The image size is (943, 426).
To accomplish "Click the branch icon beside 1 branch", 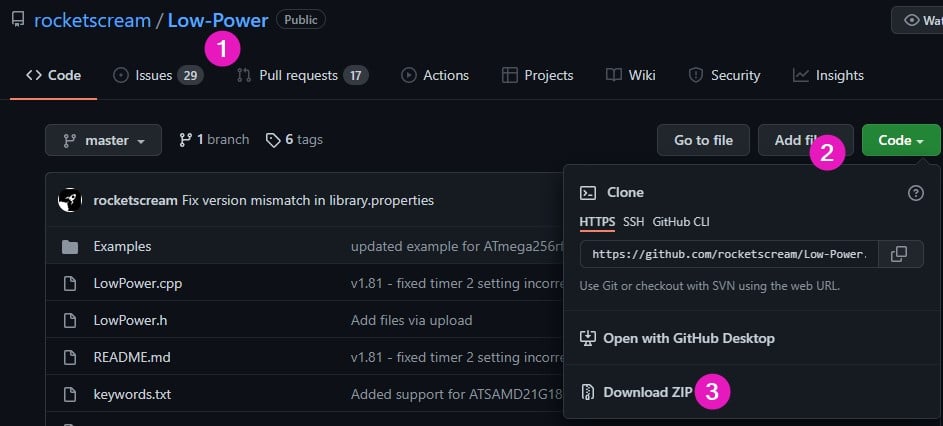I will [x=185, y=140].
